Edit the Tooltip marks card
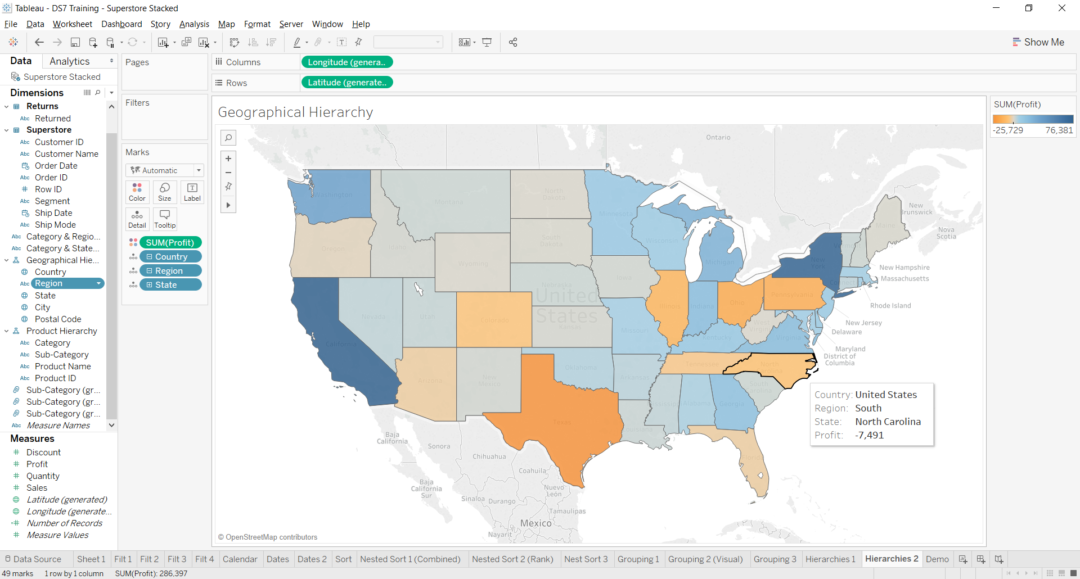Image resolution: width=1080 pixels, height=579 pixels. 164,222
